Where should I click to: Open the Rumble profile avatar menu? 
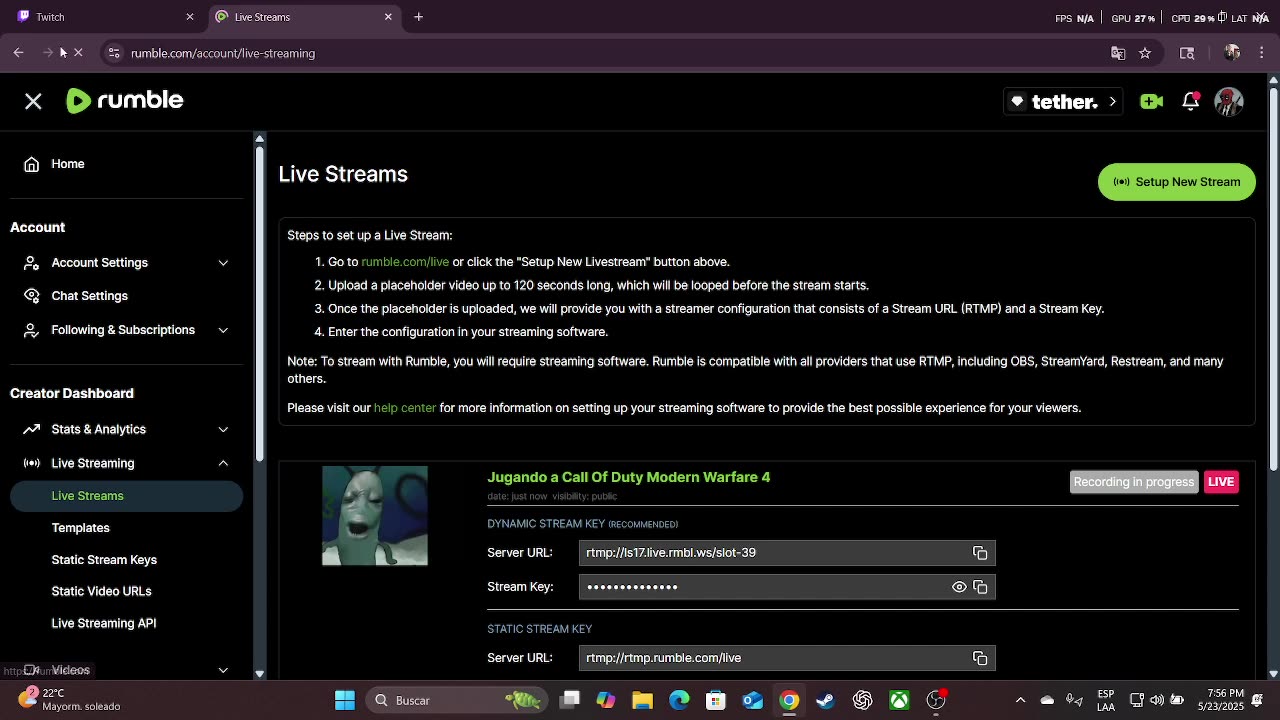[1229, 101]
